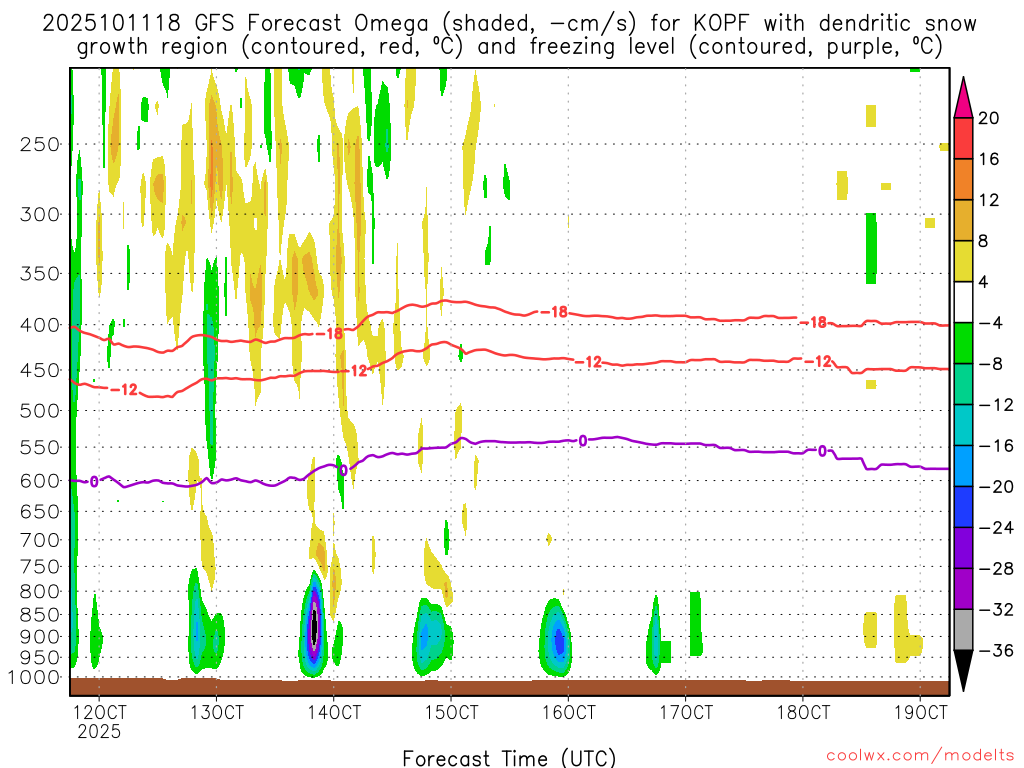The height and width of the screenshot is (768, 1024).
Task: Click the -12 contour label near 120CT
Action: [x=124, y=390]
